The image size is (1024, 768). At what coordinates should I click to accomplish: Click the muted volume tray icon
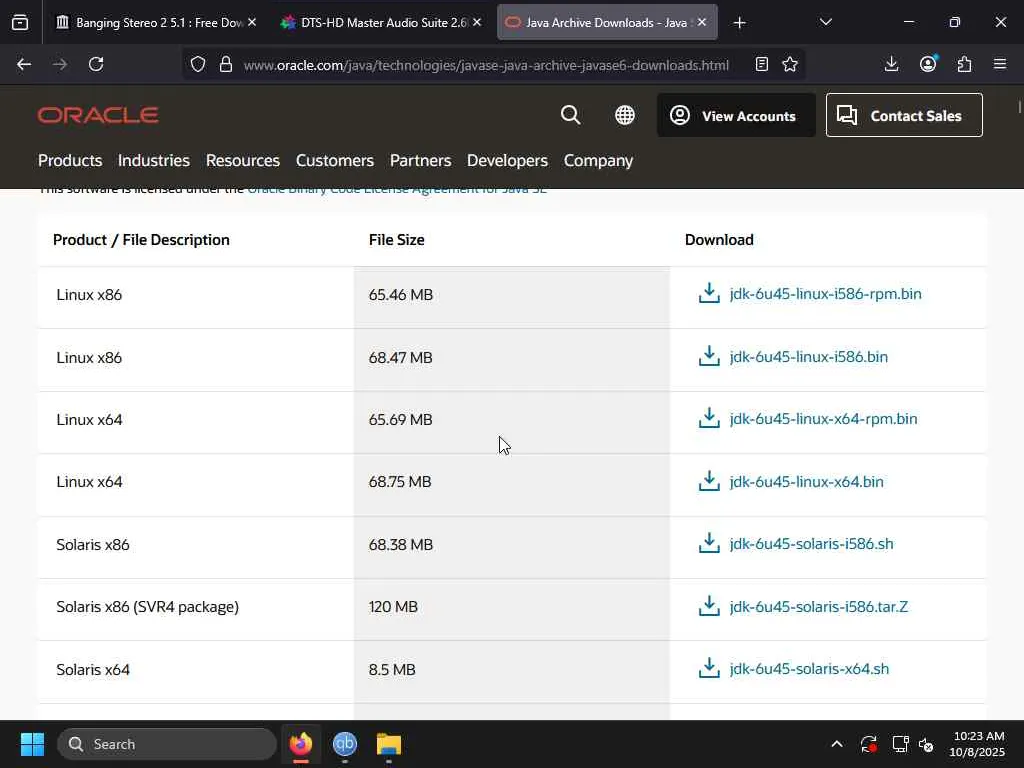point(926,744)
